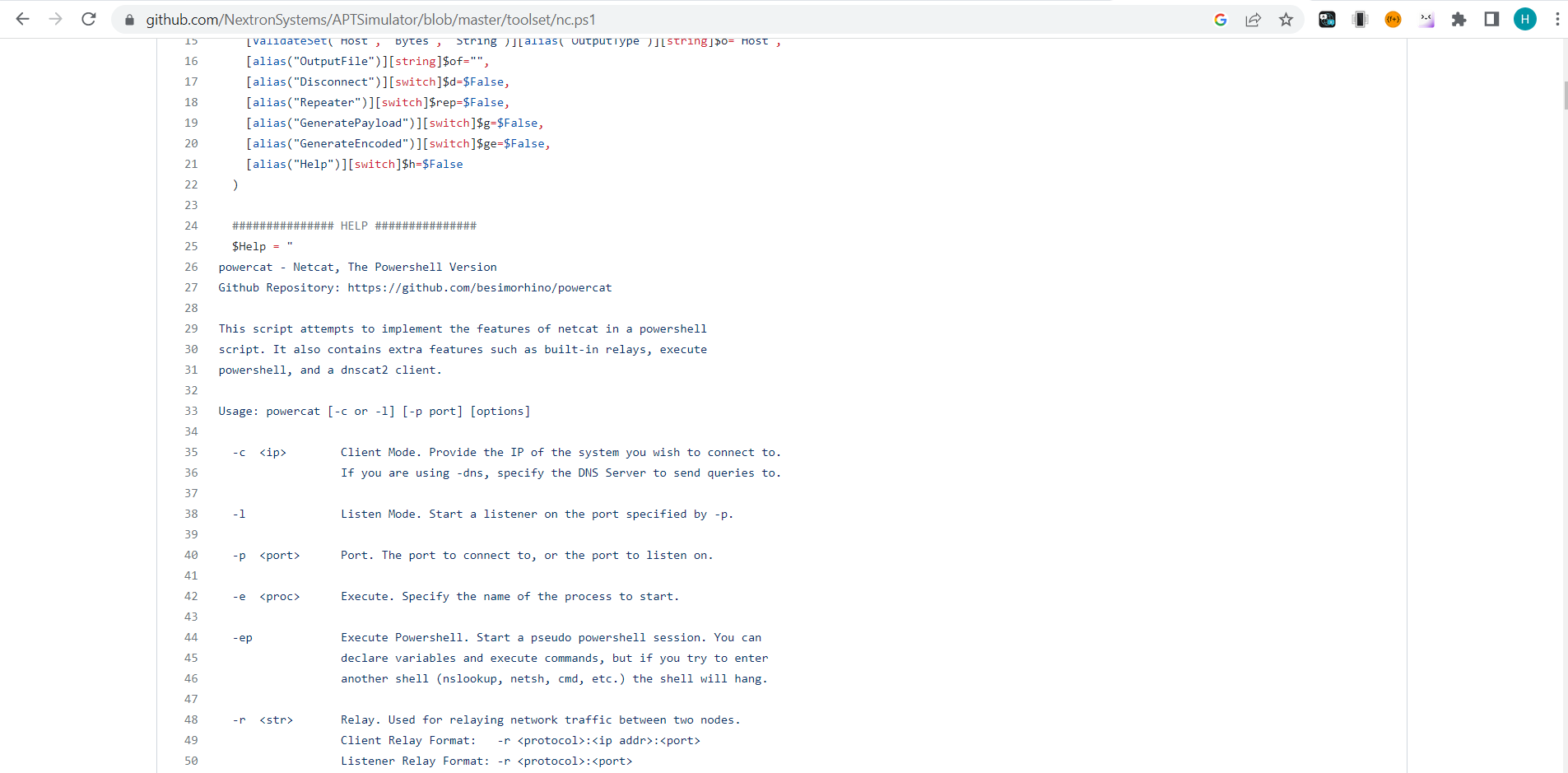
Task: Click the 'powercat - Netcat, The Powershell Version' line
Action: (357, 267)
